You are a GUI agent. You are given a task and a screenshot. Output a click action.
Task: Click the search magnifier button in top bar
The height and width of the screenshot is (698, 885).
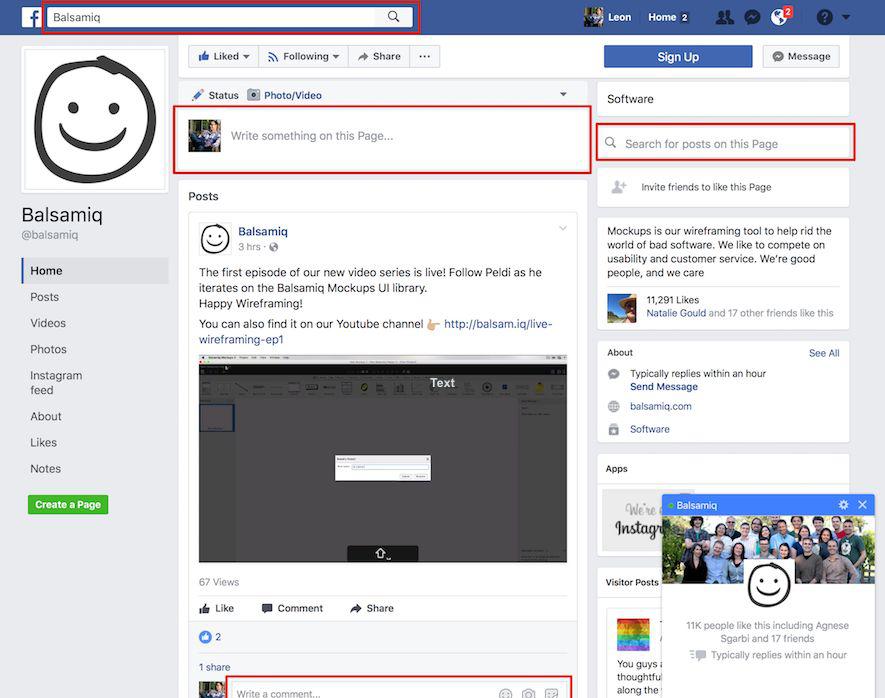393,17
